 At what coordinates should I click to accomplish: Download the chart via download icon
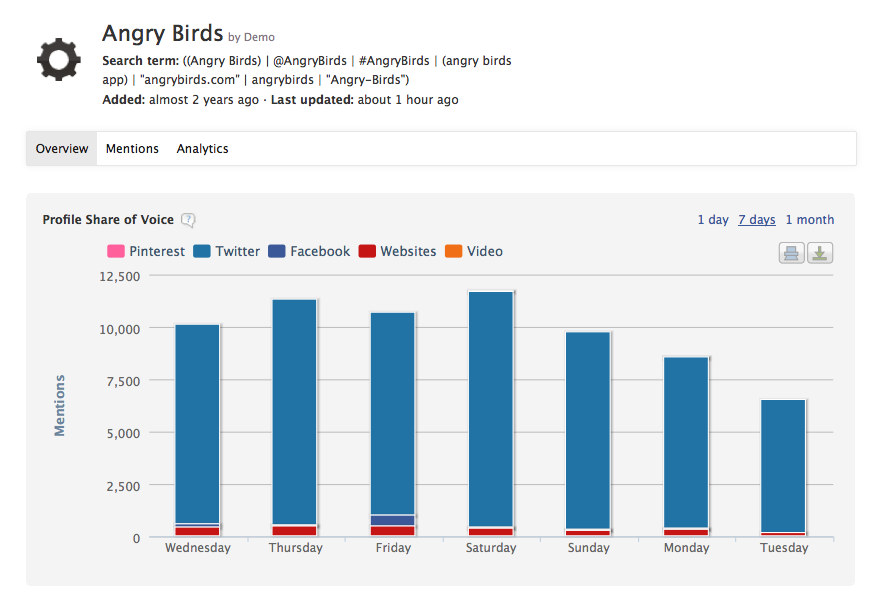click(820, 253)
